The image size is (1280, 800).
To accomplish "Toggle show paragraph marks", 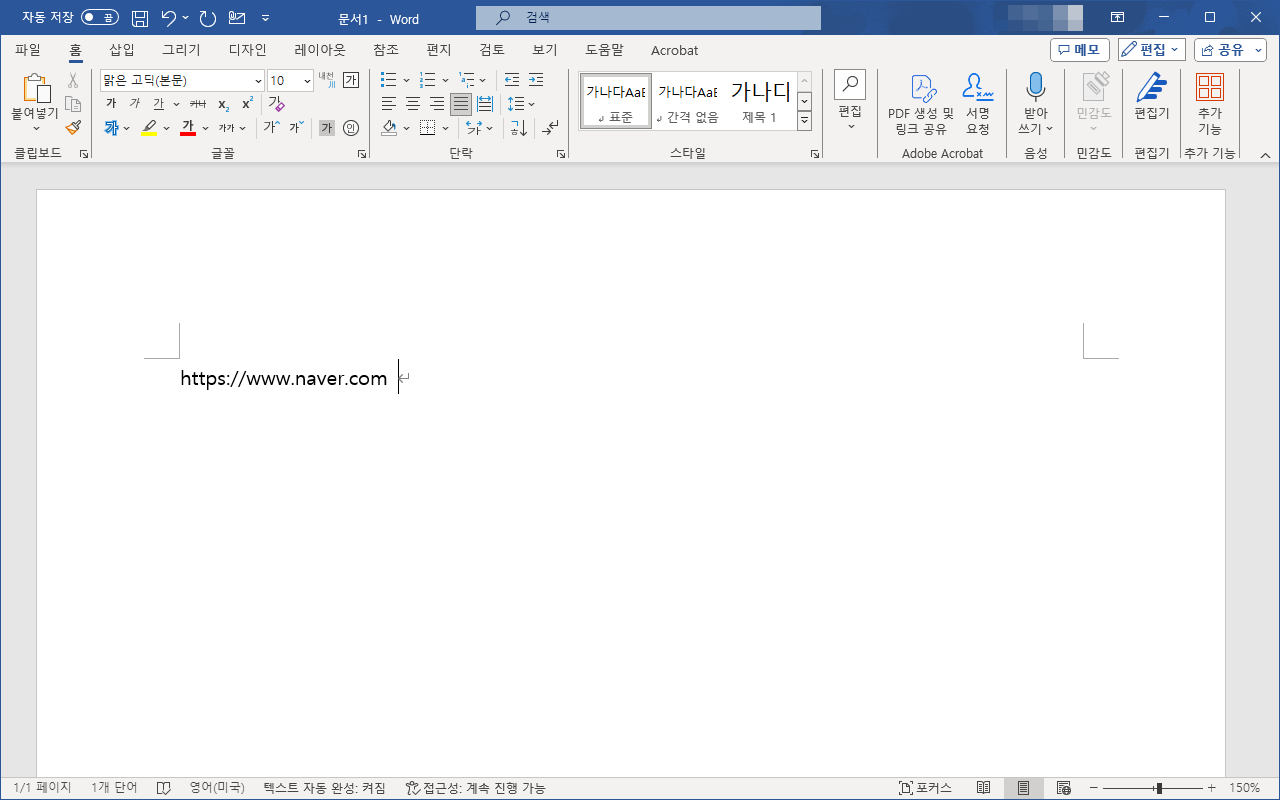I will click(x=551, y=128).
